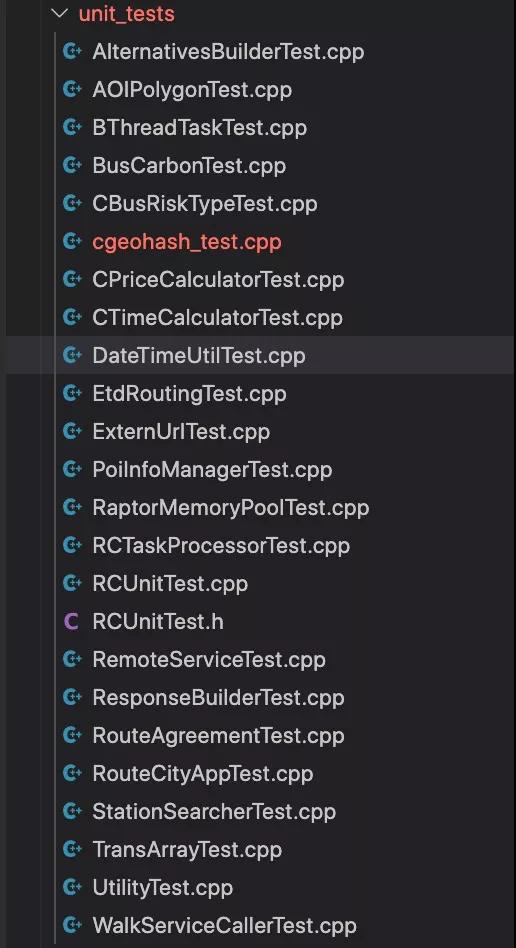Screen dimensions: 516x948
Task: Click C++ icon beside AlternativesBuilderTest.cpp
Action: coord(72,51)
